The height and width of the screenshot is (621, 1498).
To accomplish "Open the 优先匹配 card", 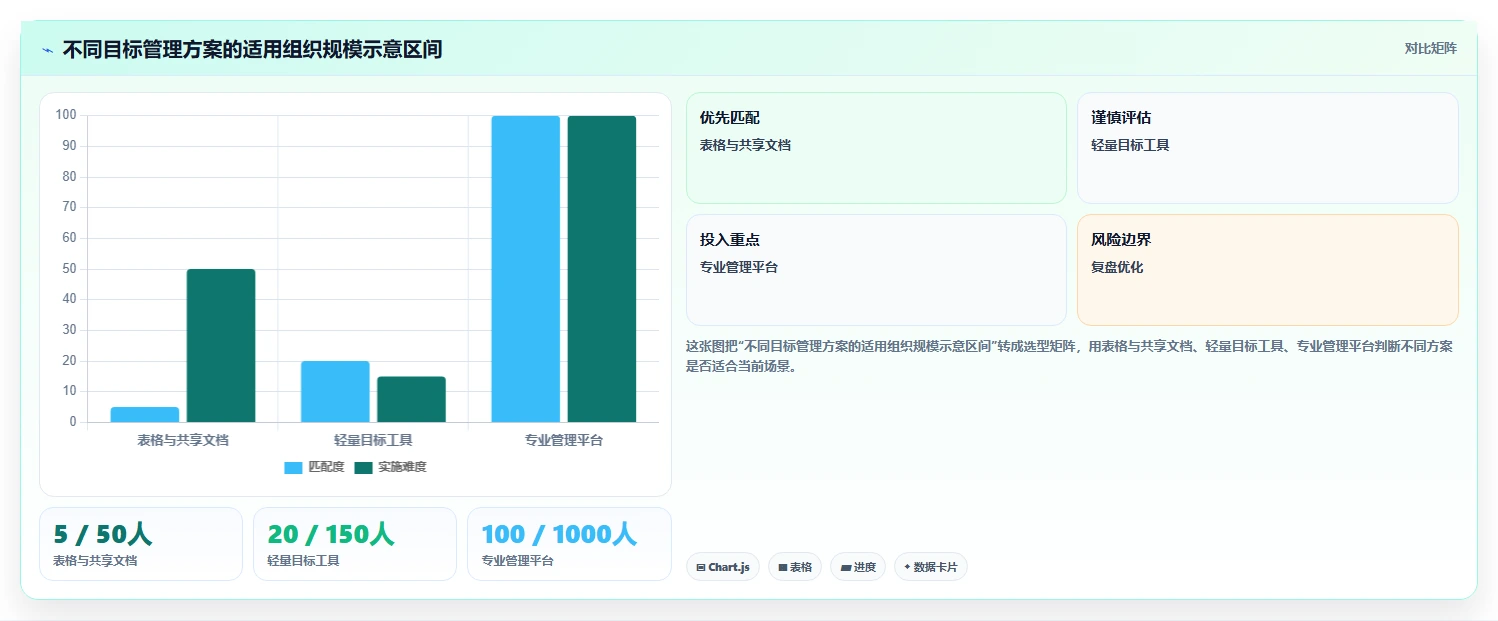I will coord(876,148).
